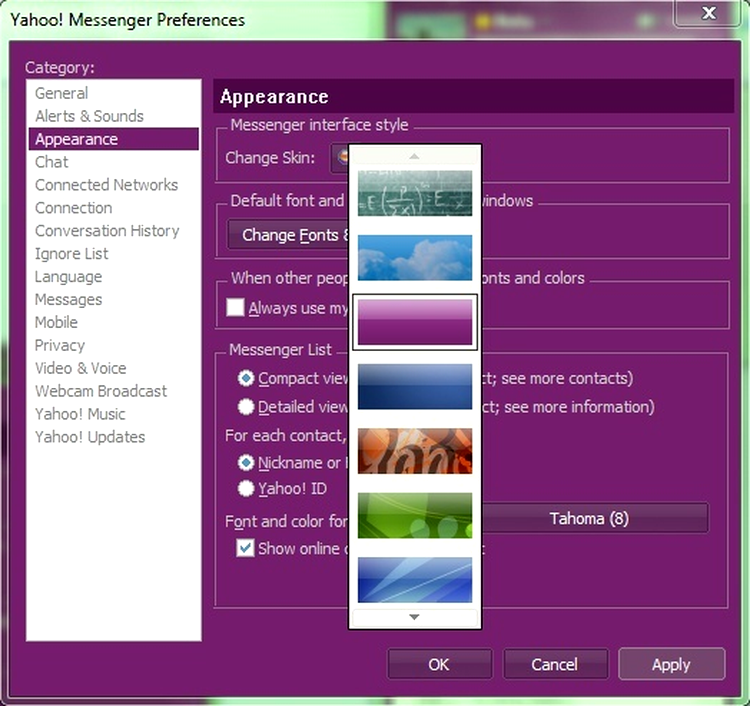This screenshot has height=706, width=750.
Task: Open Alerts & Sounds category
Action: pos(114,116)
